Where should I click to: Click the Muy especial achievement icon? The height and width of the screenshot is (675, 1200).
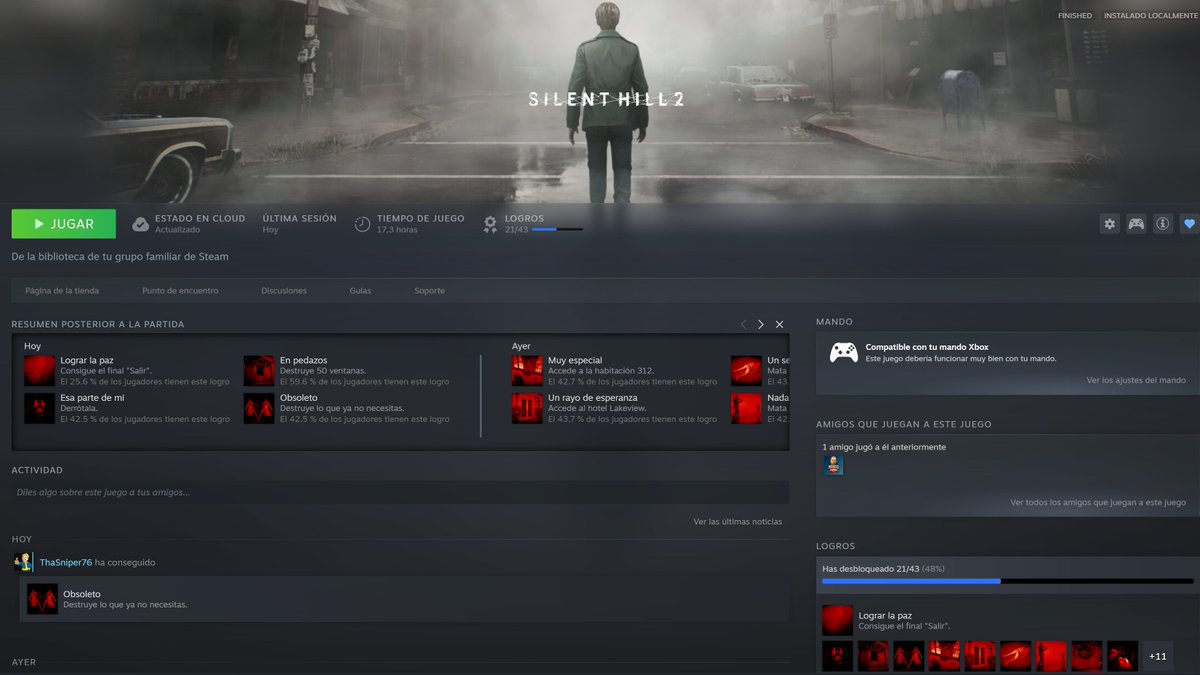[527, 371]
